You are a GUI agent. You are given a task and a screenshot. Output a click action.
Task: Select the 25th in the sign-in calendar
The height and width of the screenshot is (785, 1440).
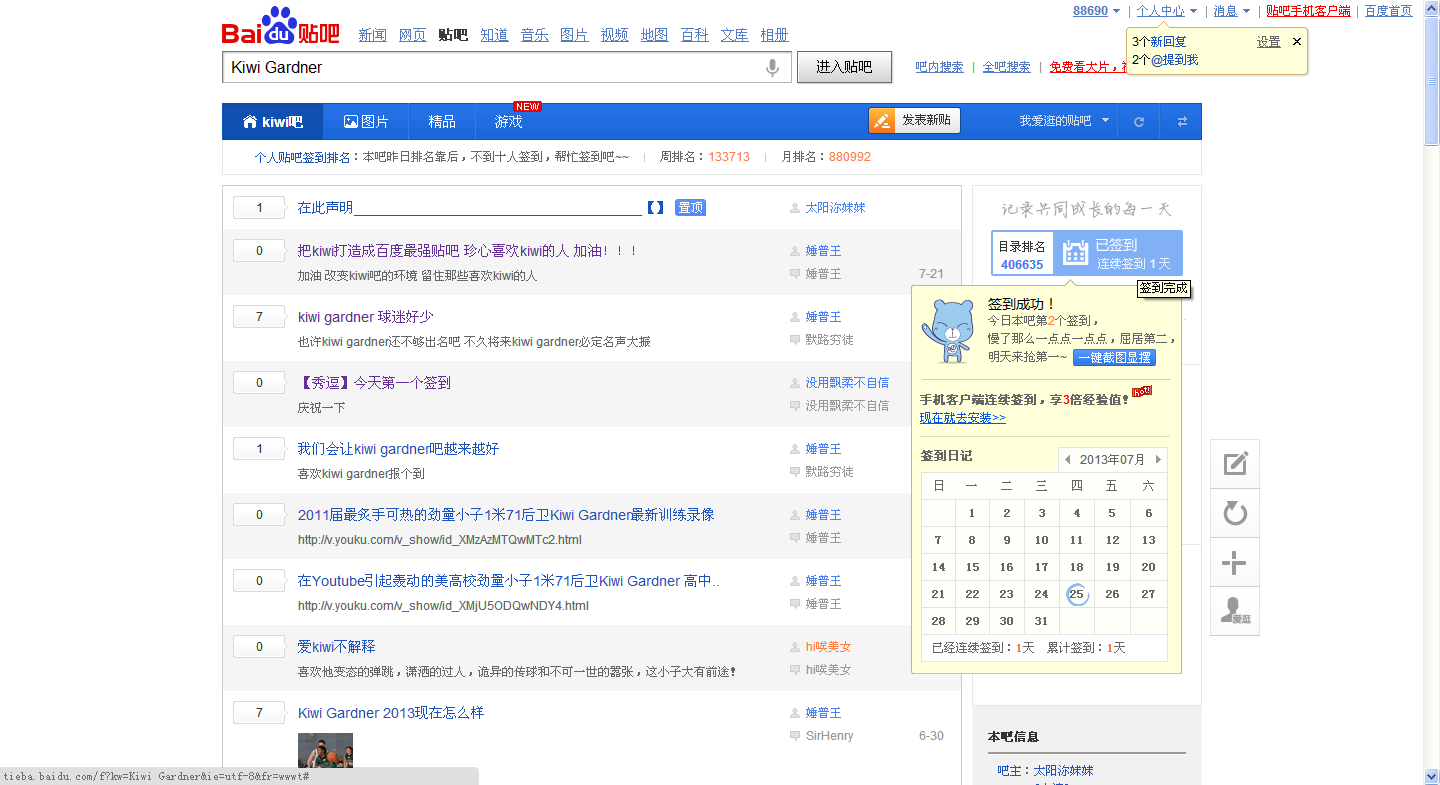1076,594
